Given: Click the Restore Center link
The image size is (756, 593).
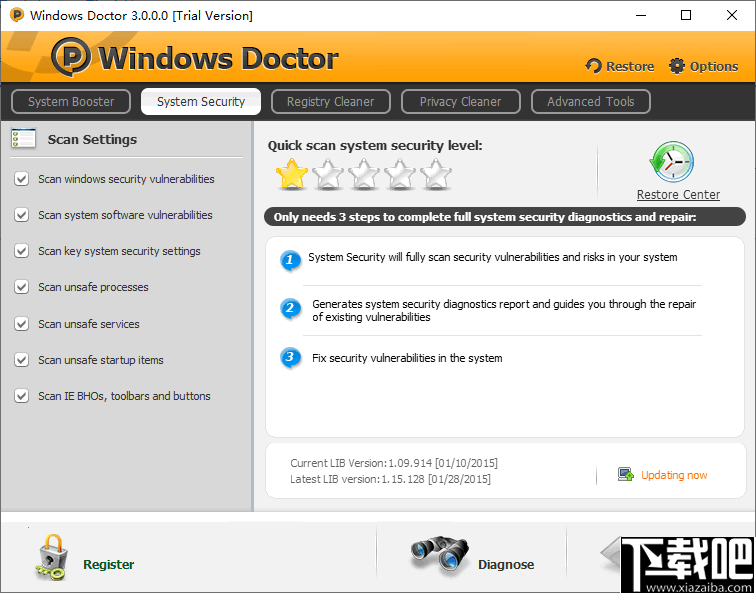Looking at the screenshot, I should point(678,195).
